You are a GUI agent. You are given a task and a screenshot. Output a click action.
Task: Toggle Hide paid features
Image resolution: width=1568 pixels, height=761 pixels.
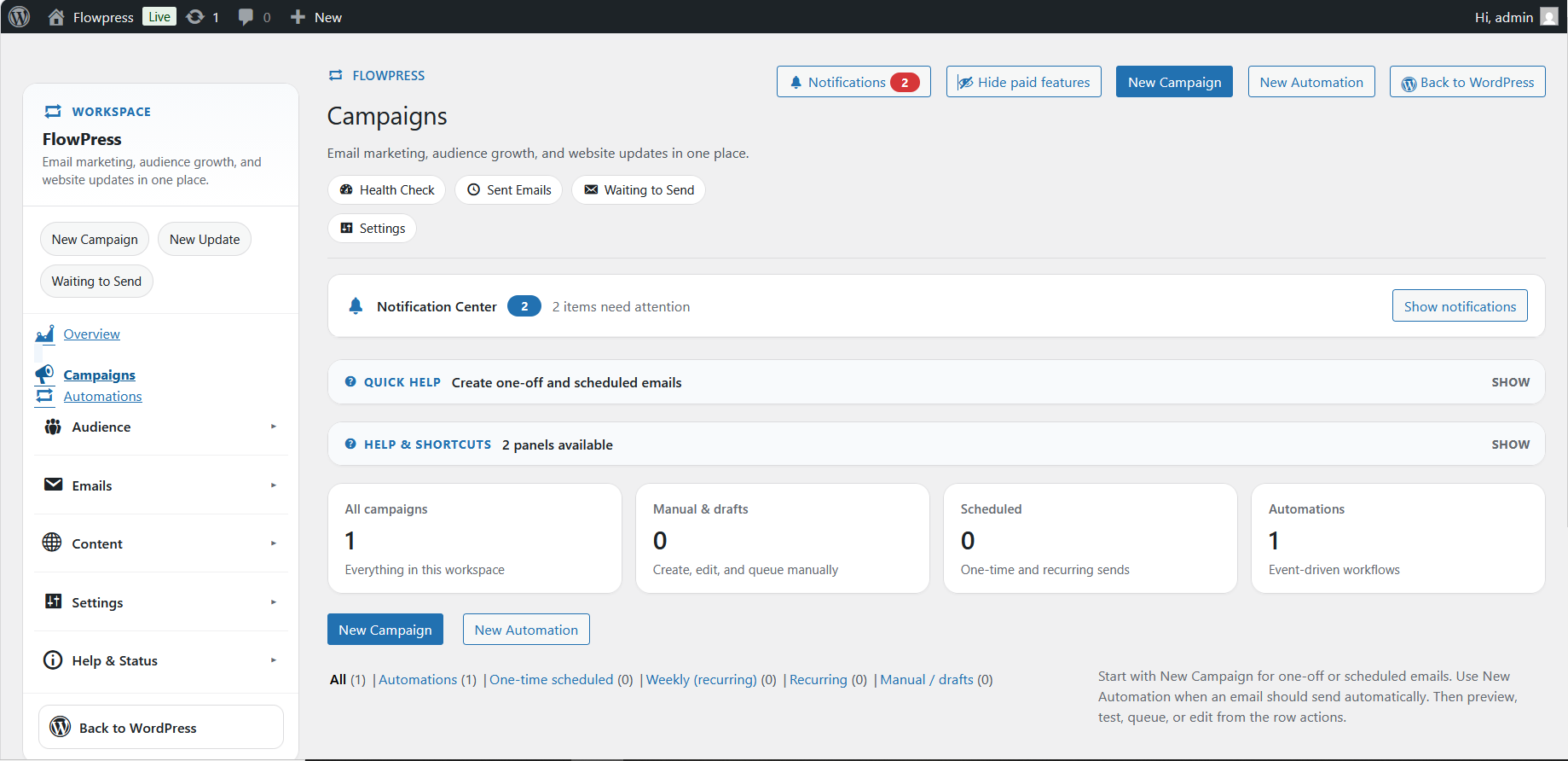point(1023,82)
